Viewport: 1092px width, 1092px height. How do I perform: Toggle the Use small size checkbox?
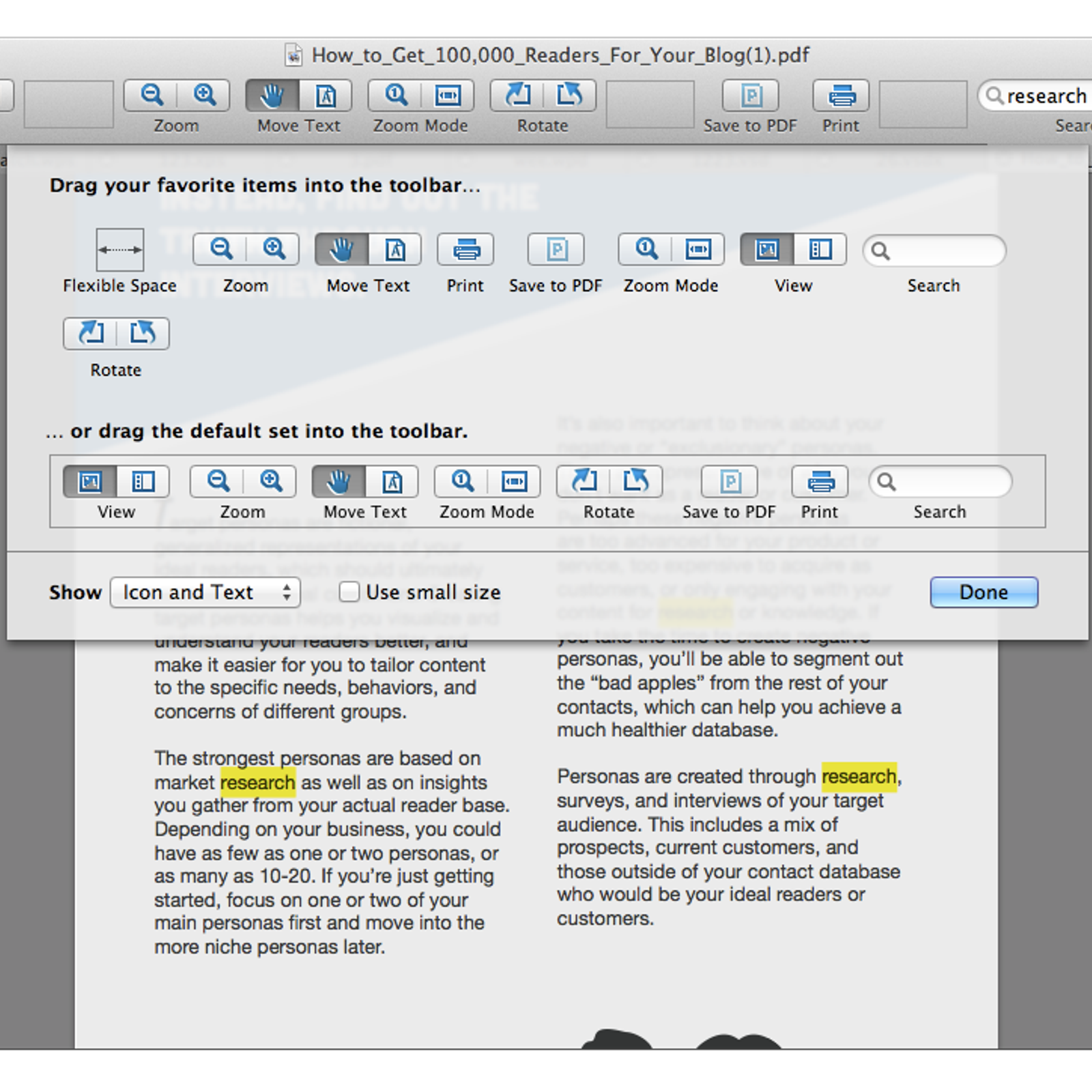click(x=349, y=592)
